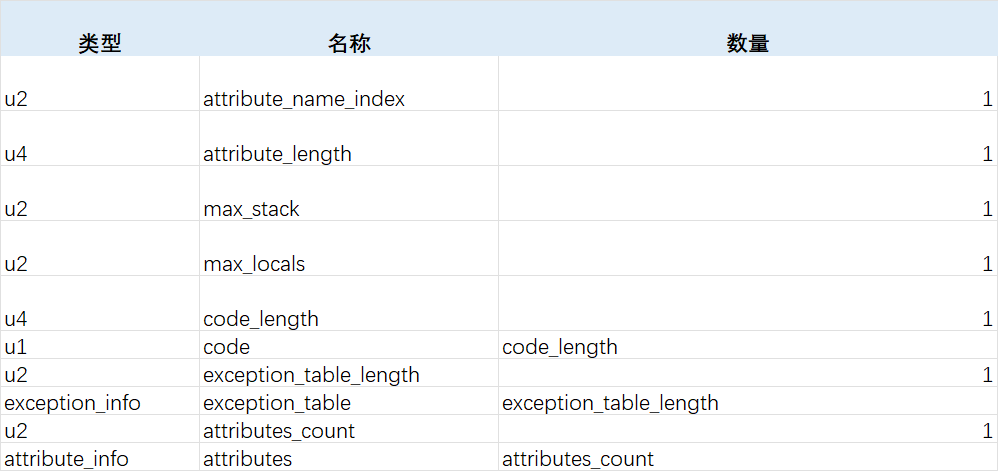Select the exception_table_length name cell
Image resolution: width=998 pixels, height=471 pixels.
(x=349, y=373)
